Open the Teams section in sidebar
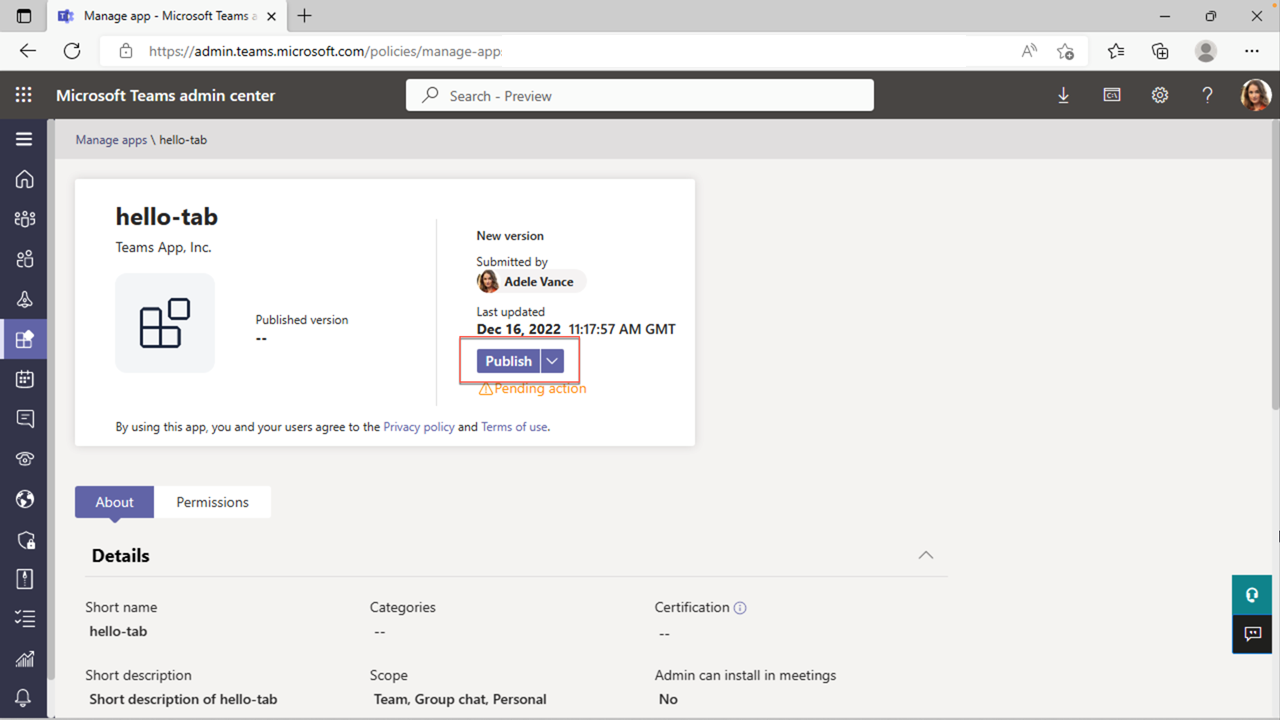The image size is (1280, 720). [24, 219]
